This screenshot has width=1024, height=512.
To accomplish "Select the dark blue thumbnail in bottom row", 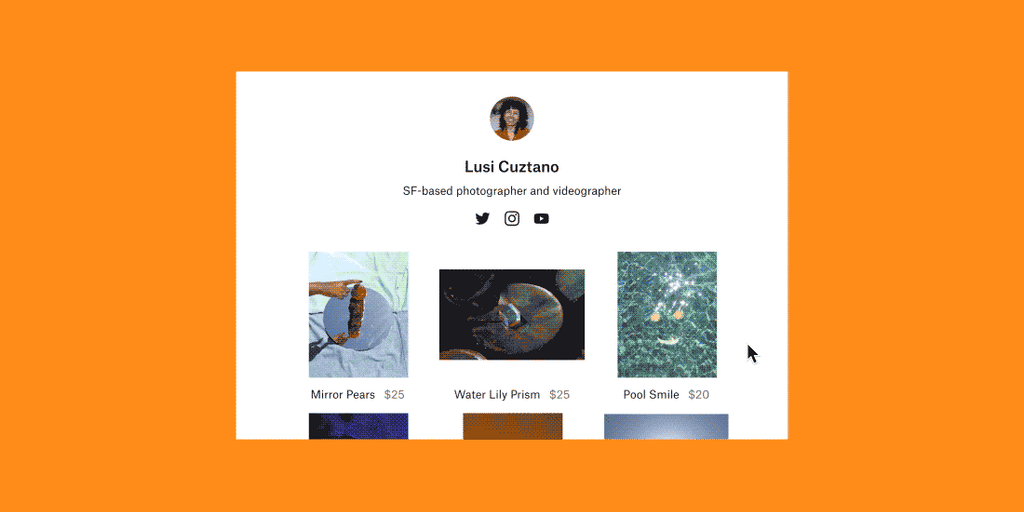I will (359, 426).
